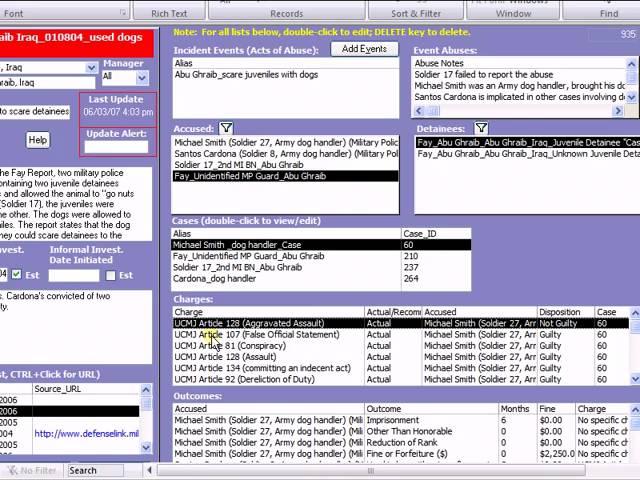Image resolution: width=640 pixels, height=480 pixels.
Task: Click the Disposition column header in Charges
Action: (x=565, y=312)
